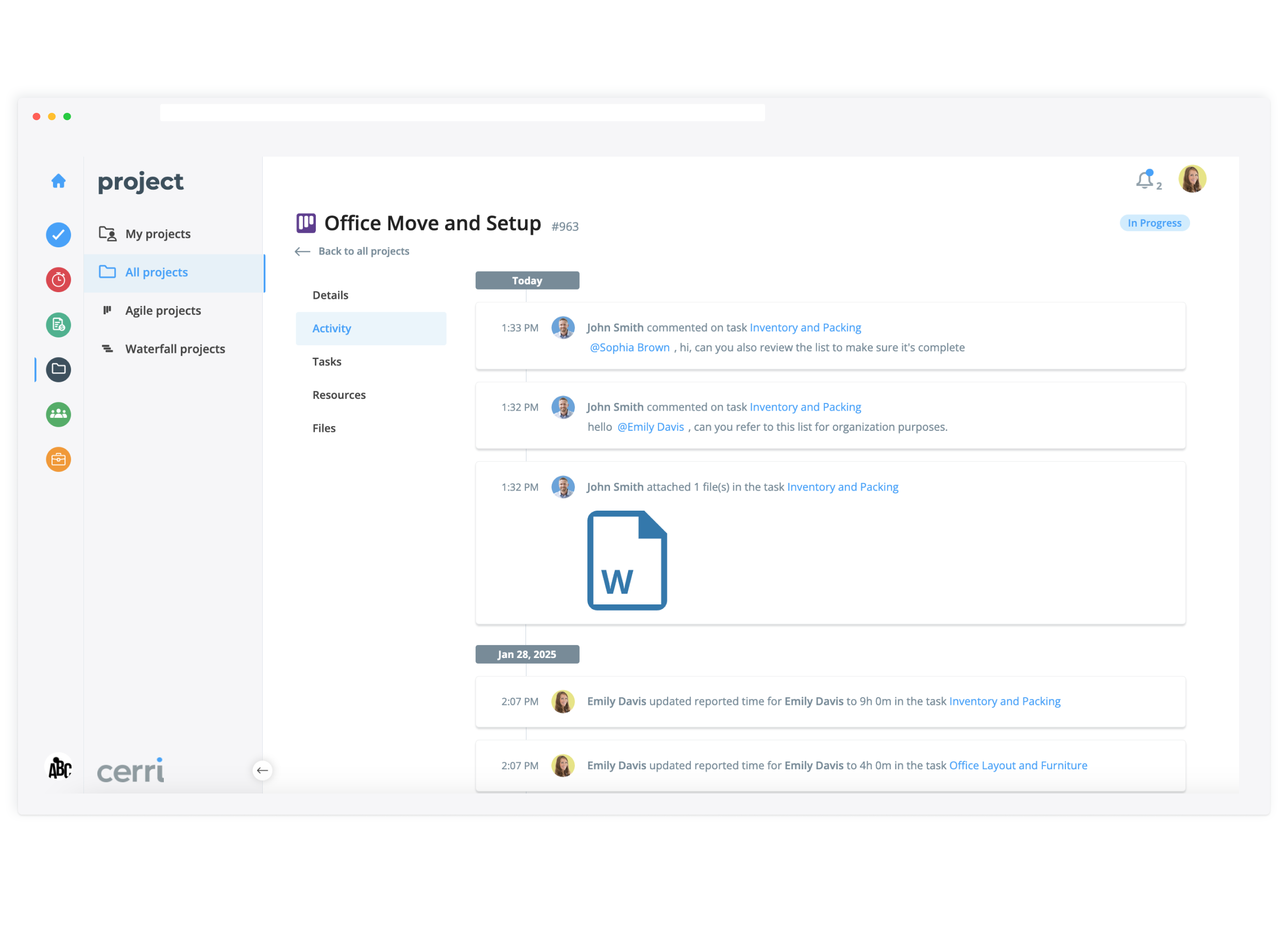Open the notifications bell
The image size is (1288, 945).
coord(1145,181)
